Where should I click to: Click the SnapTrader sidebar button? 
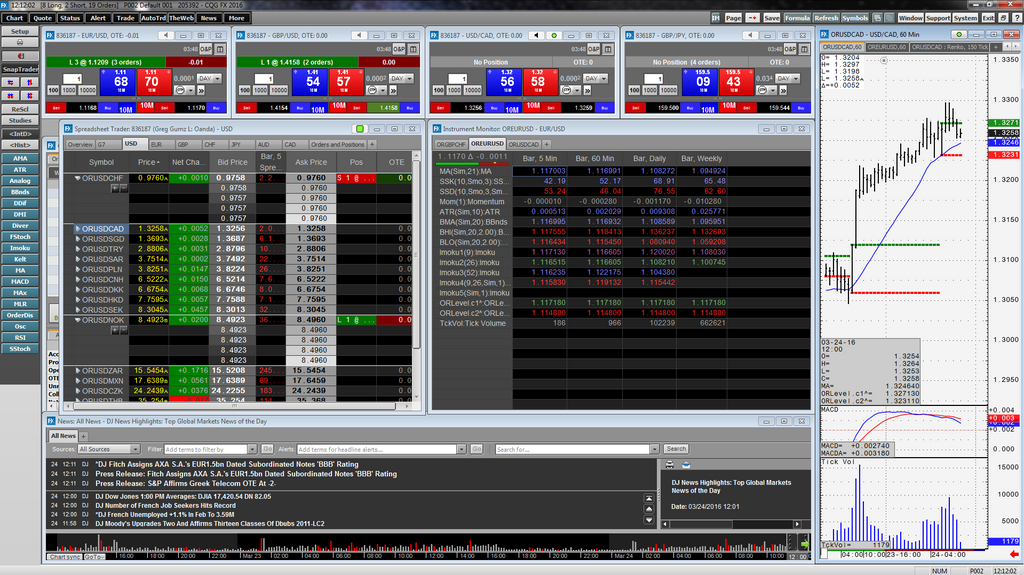click(20, 69)
